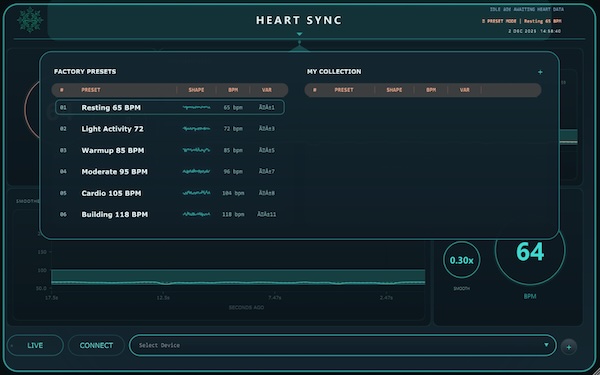Click the large 64 BPM readout circle
The height and width of the screenshot is (375, 600).
[530, 252]
